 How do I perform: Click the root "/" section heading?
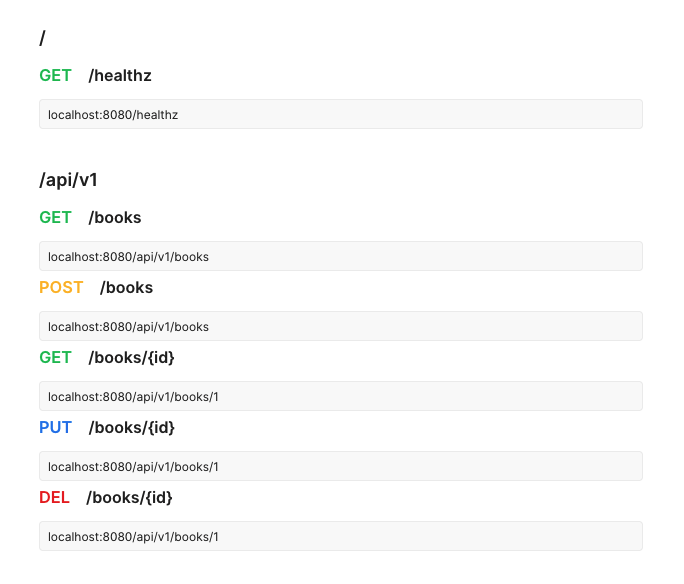[x=42, y=38]
